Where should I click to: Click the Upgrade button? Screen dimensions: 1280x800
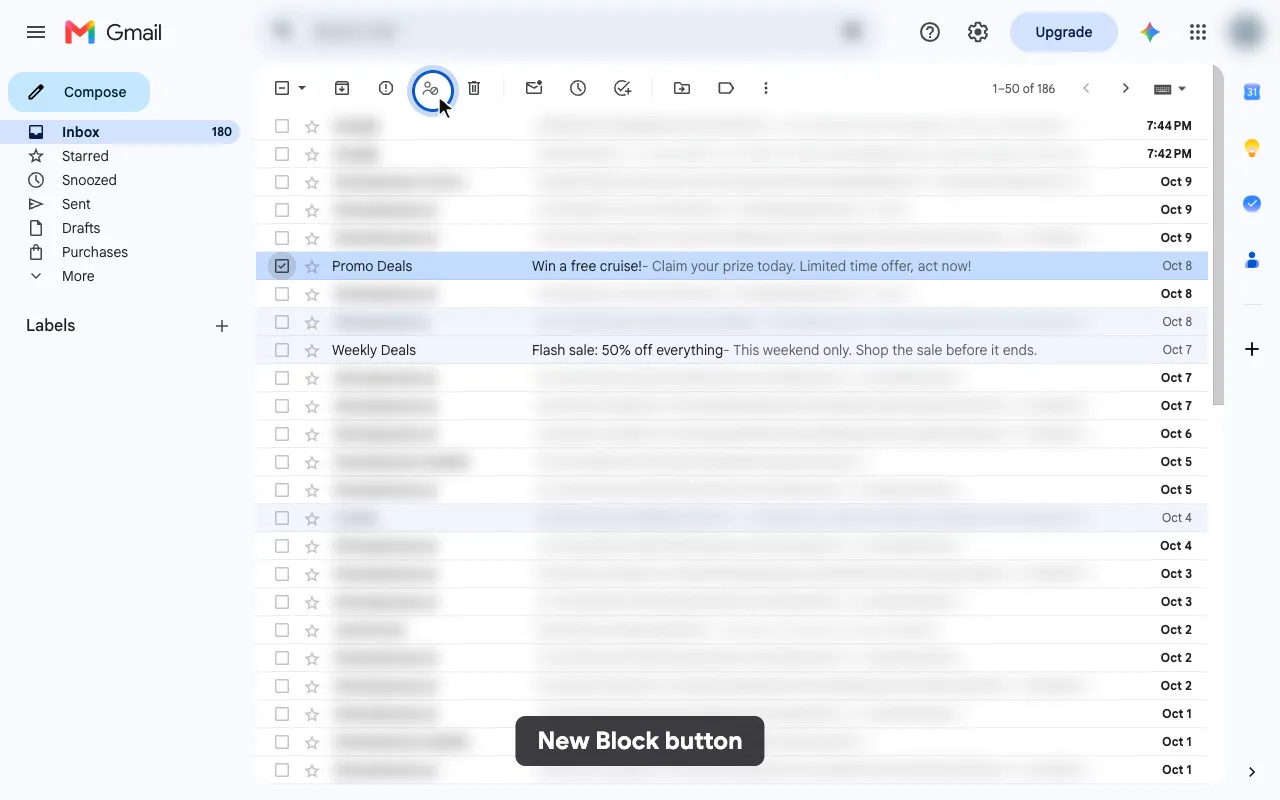(1064, 32)
